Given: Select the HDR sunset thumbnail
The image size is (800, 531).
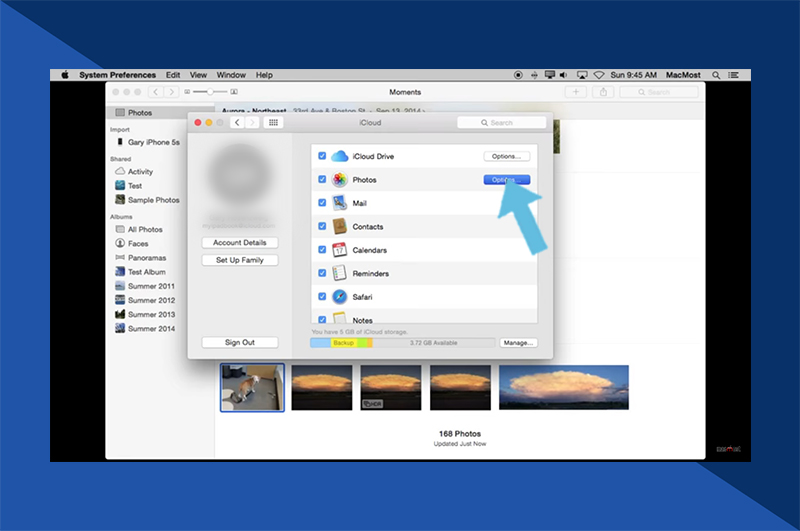Looking at the screenshot, I should pyautogui.click(x=391, y=388).
